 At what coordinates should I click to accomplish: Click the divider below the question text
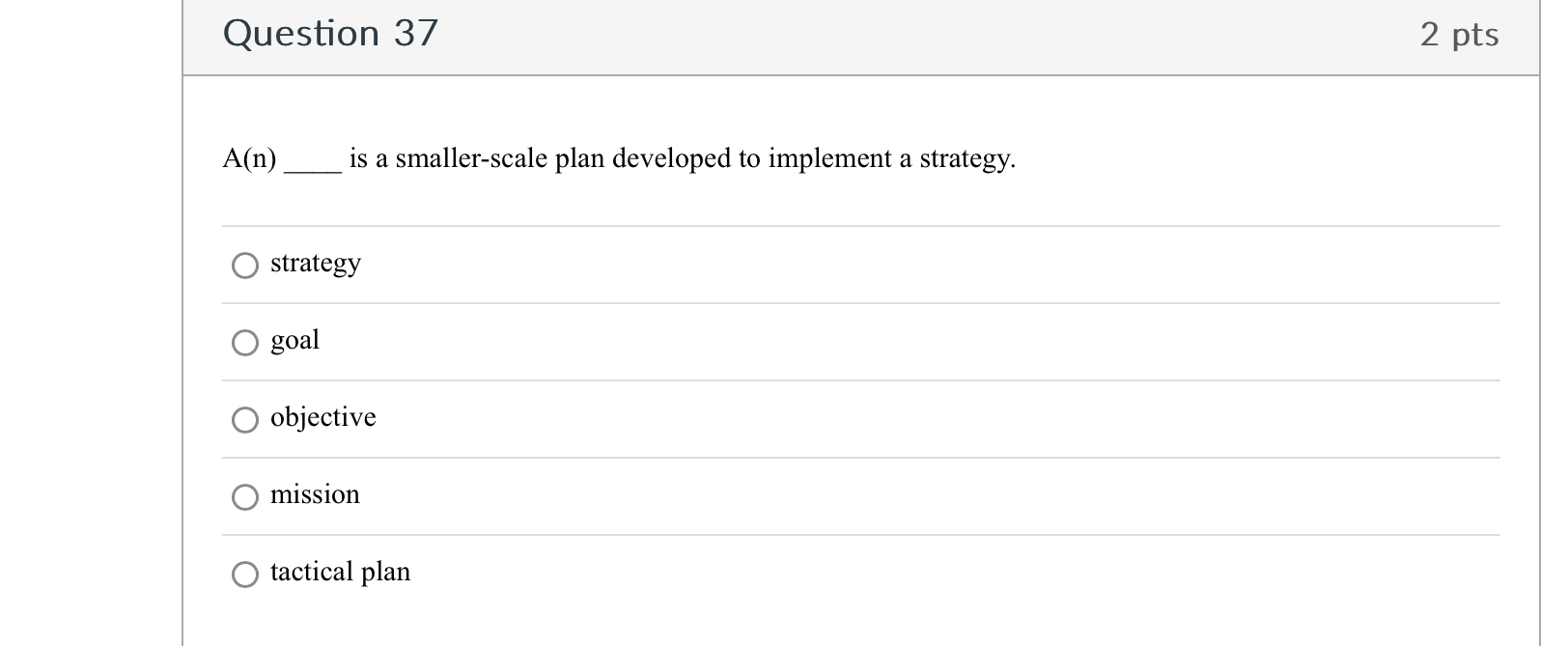tap(859, 225)
